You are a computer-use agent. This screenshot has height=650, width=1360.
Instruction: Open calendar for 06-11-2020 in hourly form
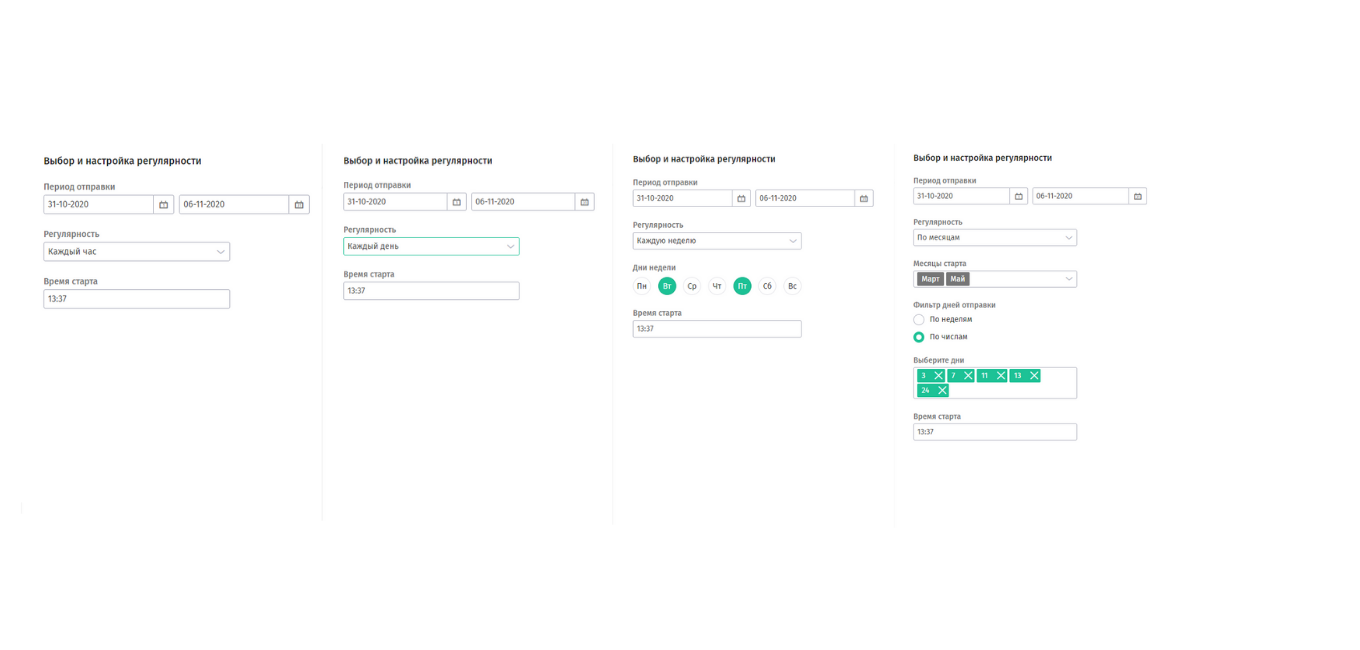pos(299,204)
